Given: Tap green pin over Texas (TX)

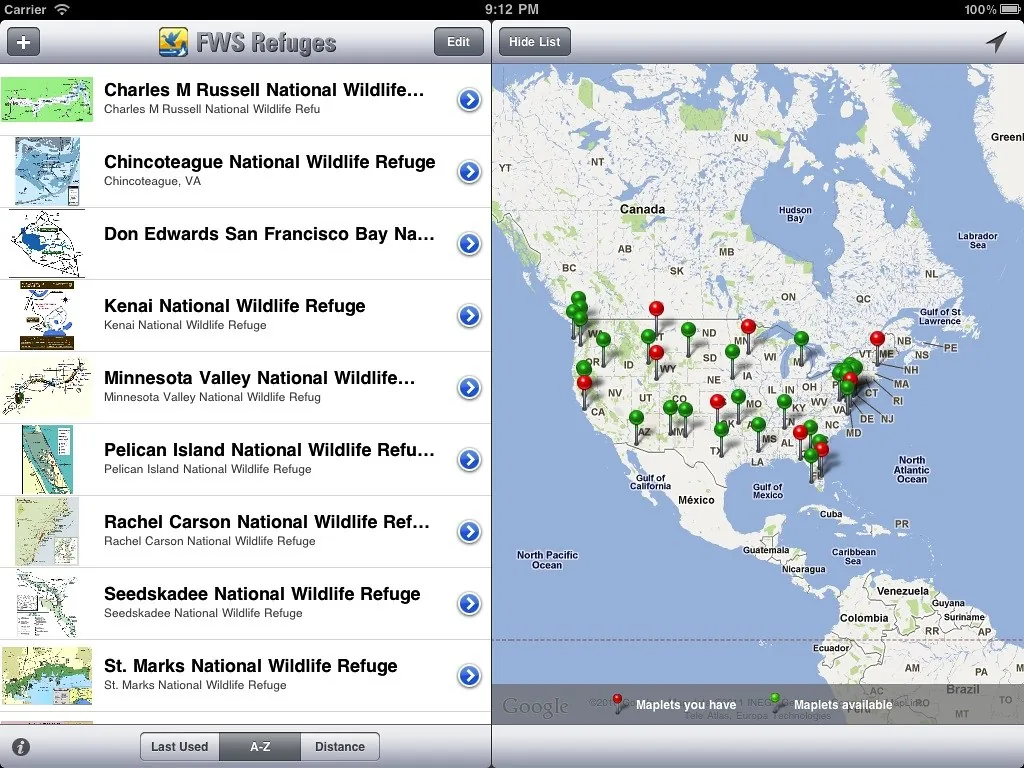Looking at the screenshot, I should coord(721,429).
